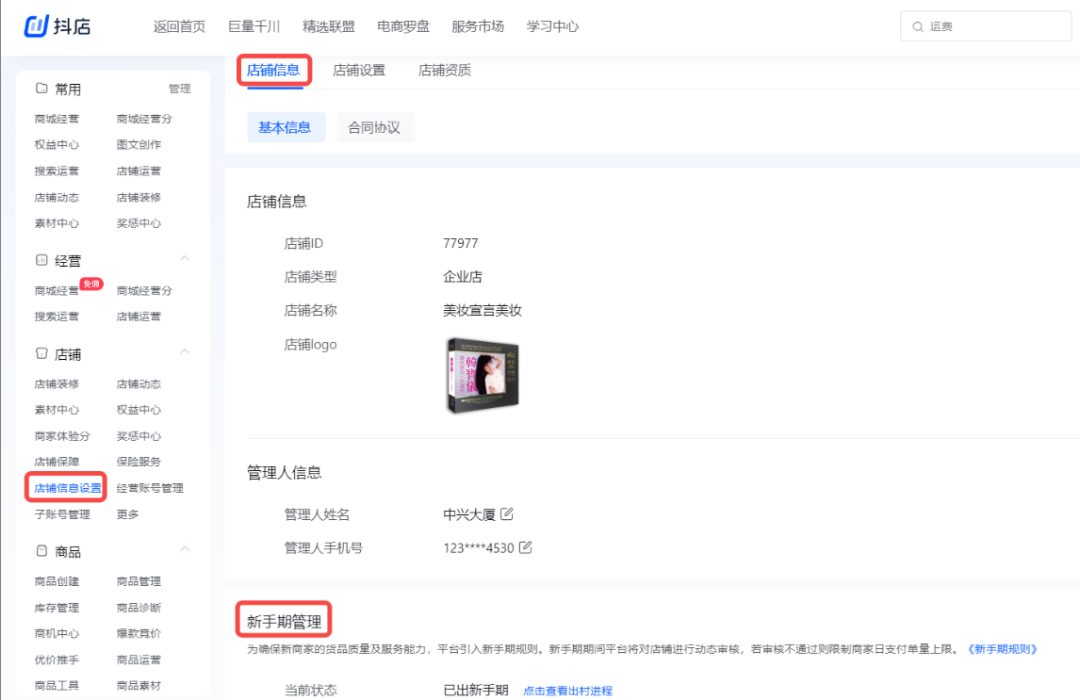Viewport: 1080px width, 700px height.
Task: Click 管理 in the 常用 section header
Action: click(x=180, y=88)
